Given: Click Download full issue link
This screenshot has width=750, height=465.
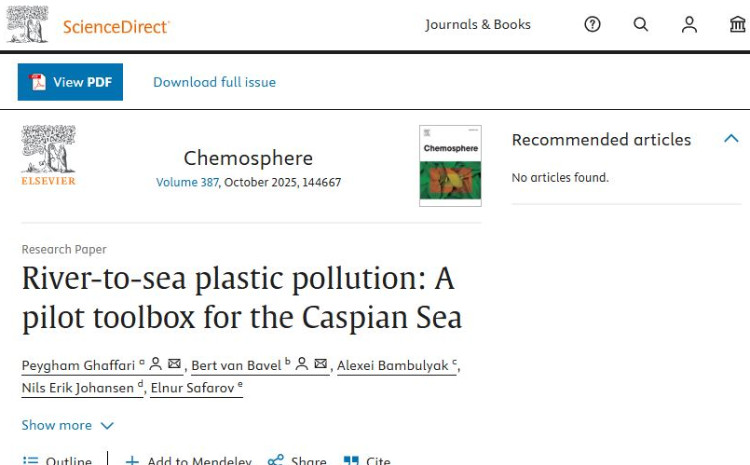Looking at the screenshot, I should [214, 82].
